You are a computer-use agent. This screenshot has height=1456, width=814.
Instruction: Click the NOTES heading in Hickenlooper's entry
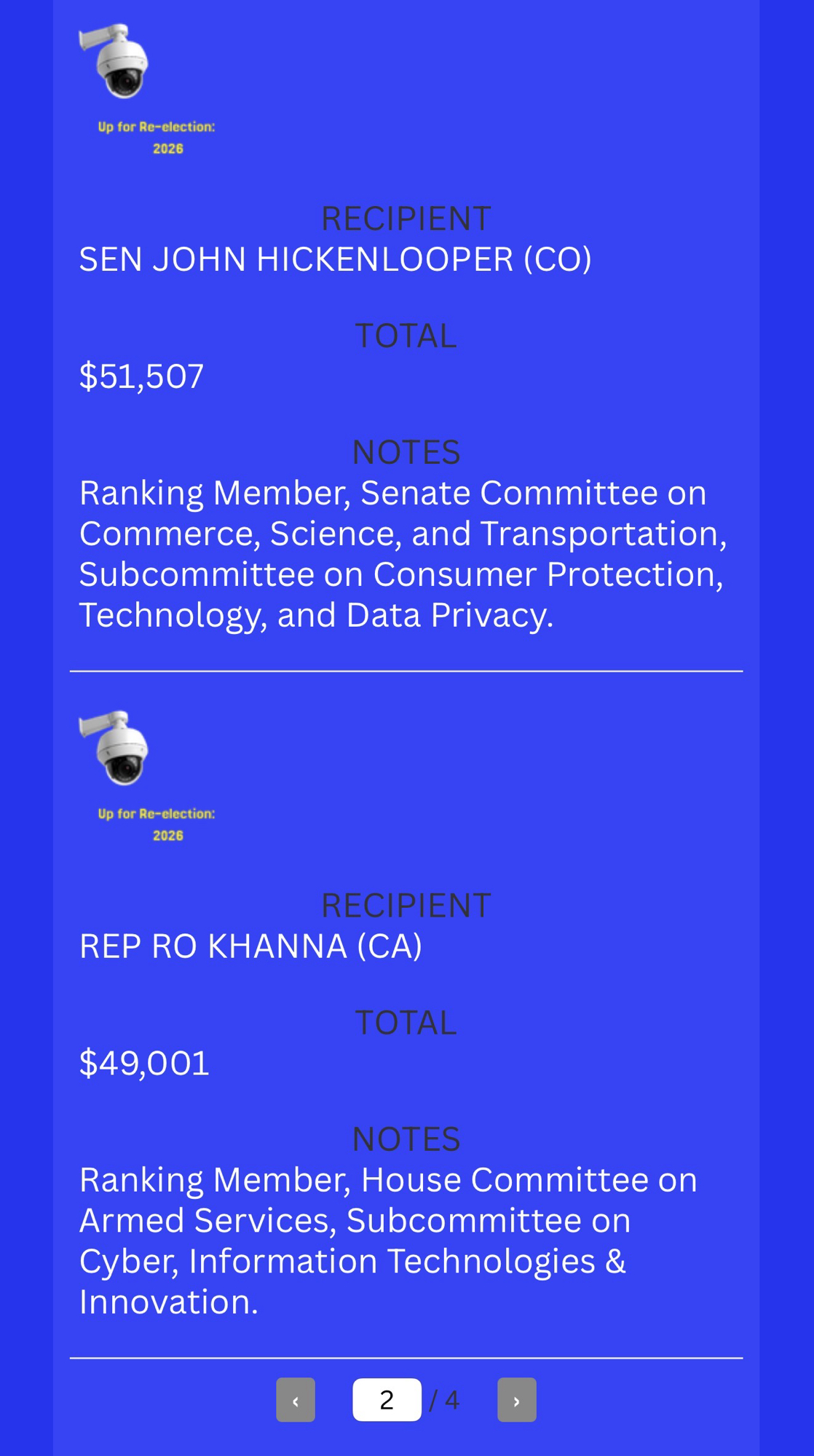coord(406,452)
